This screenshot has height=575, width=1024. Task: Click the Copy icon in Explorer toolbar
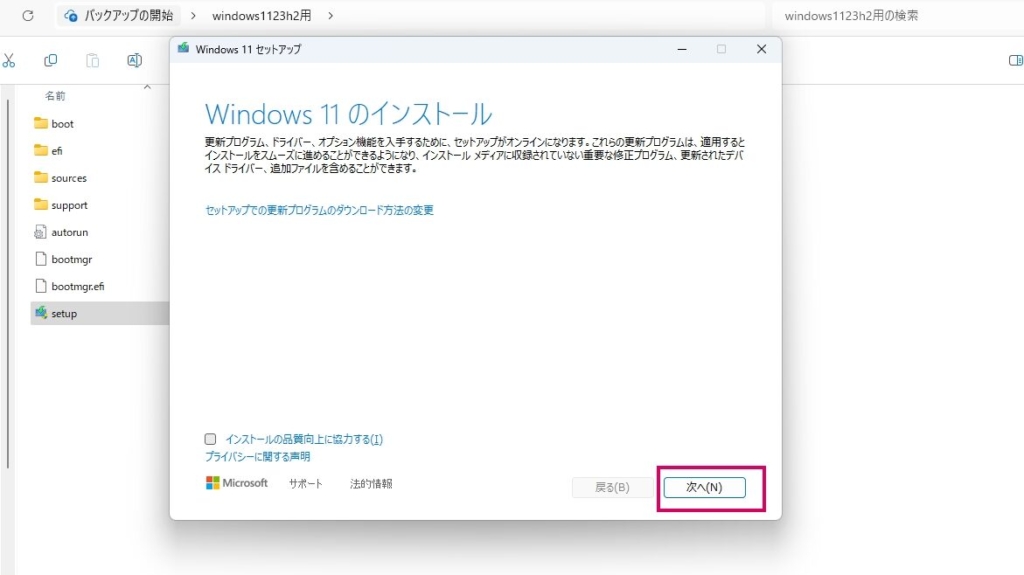[50, 60]
